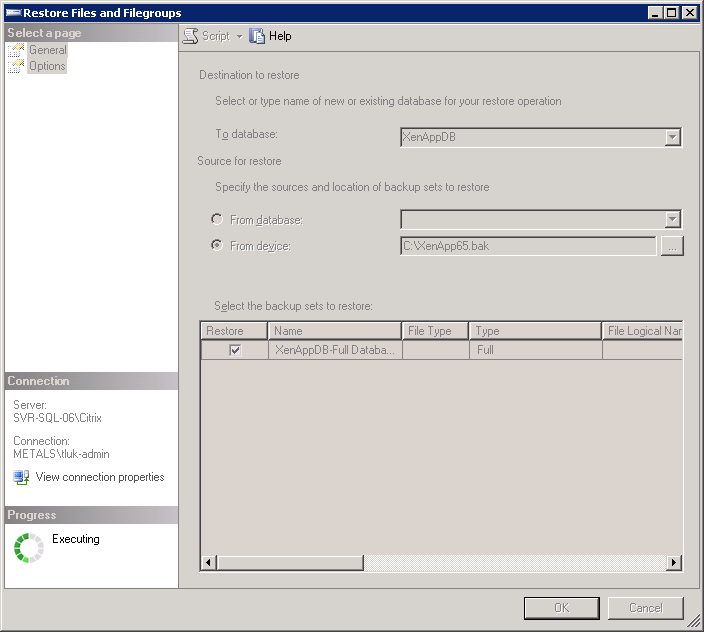704x632 pixels.
Task: Switch to the Options page
Action: [x=47, y=66]
